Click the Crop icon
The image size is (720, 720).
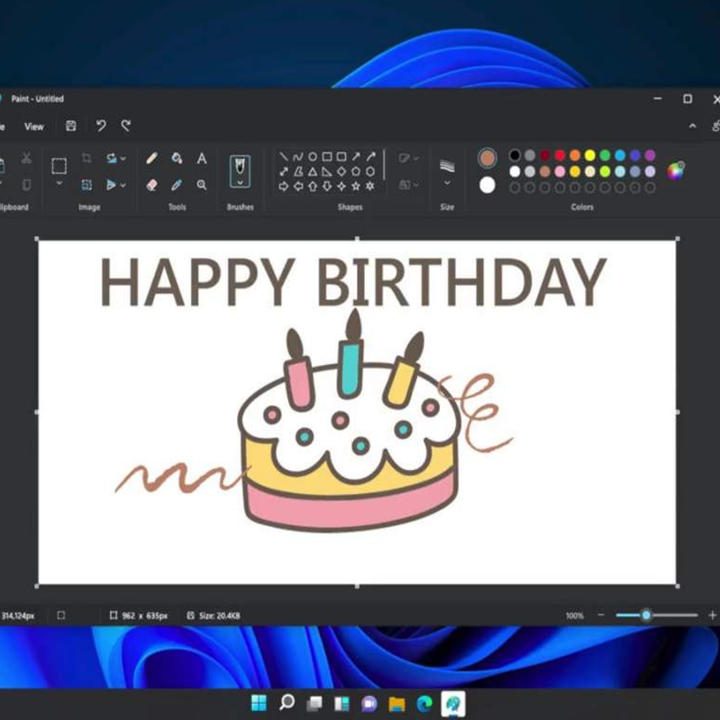[x=86, y=158]
